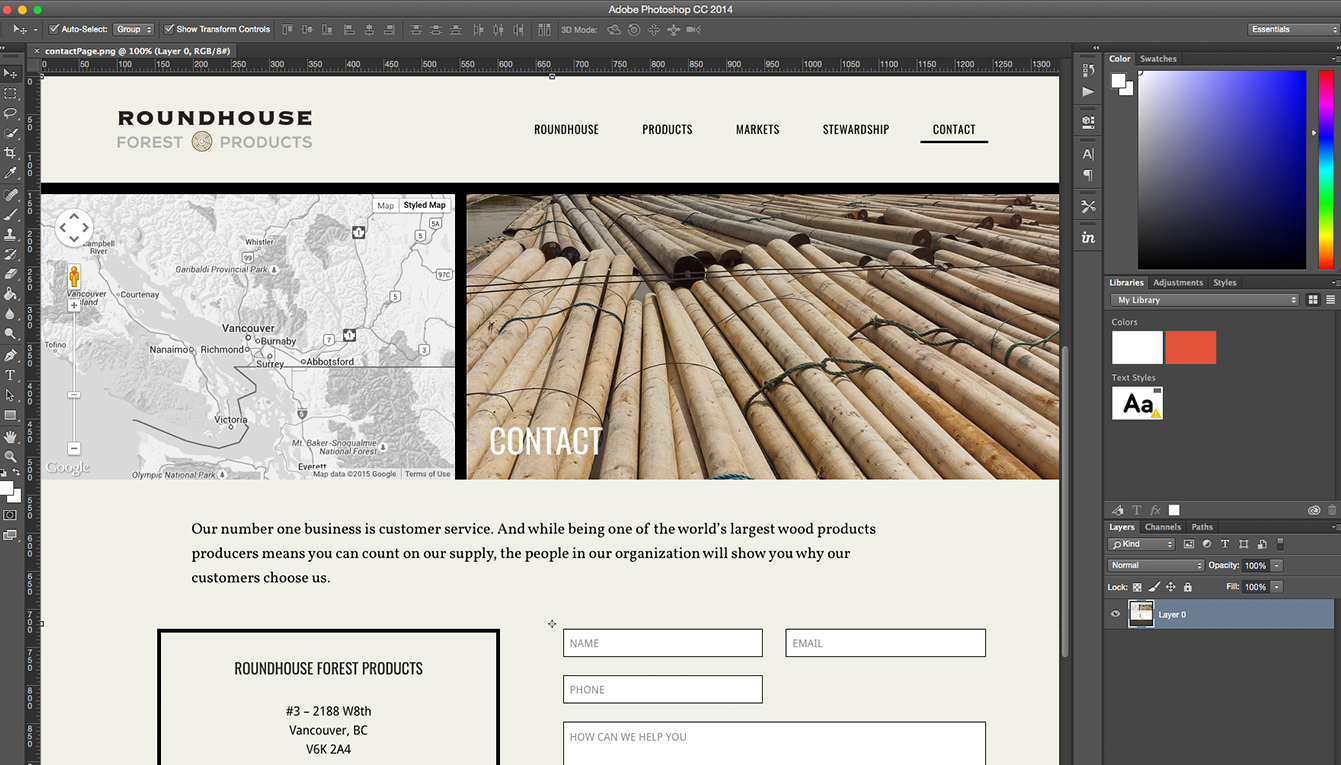Select the Horizontal Type tool
The width and height of the screenshot is (1341, 765).
(x=10, y=376)
